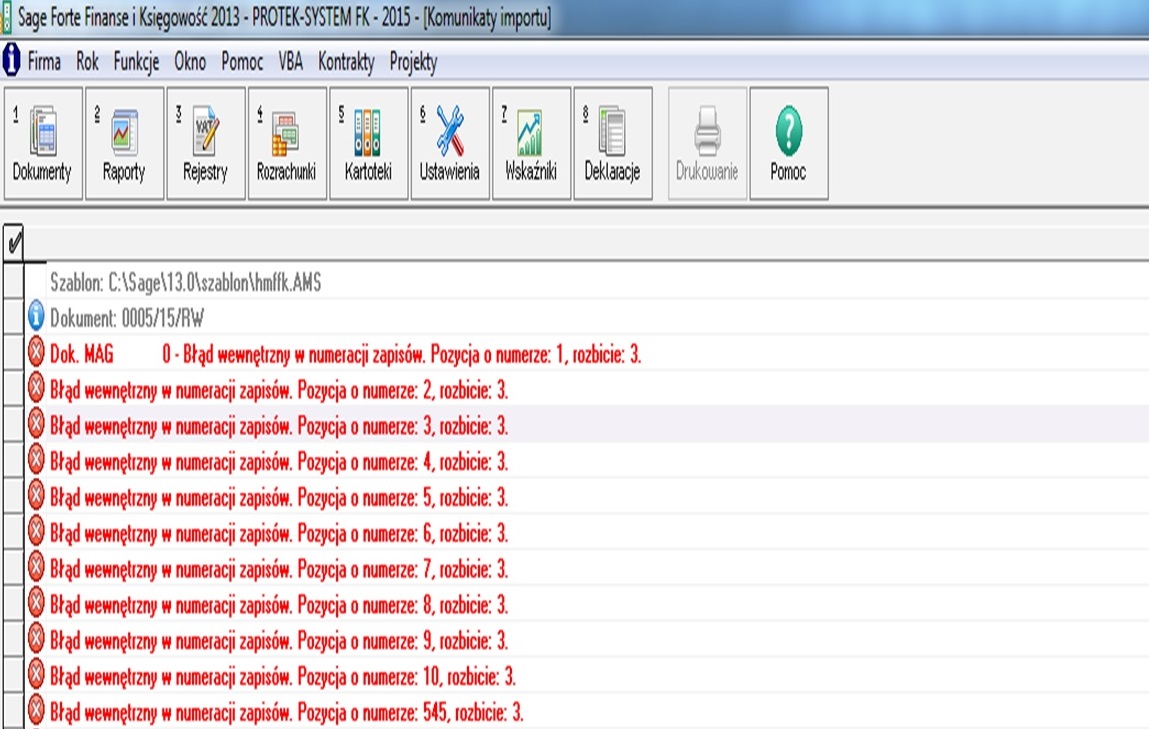This screenshot has width=1149, height=729.
Task: Open the Funkcje menu
Action: (x=136, y=62)
